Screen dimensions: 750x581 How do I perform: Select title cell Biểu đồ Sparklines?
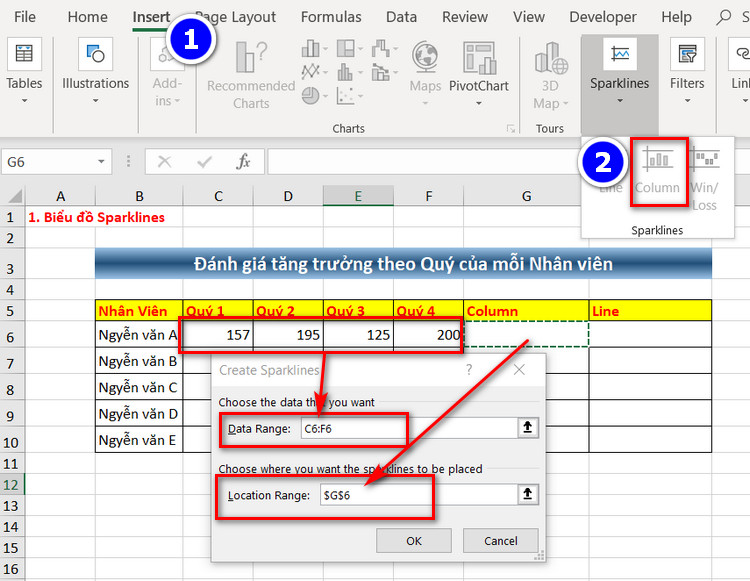[x=96, y=217]
